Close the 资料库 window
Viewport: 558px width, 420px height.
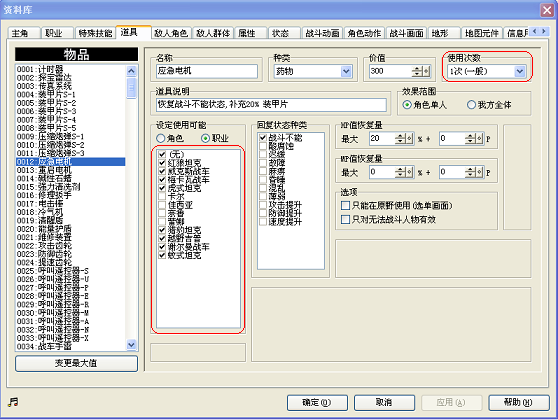pos(547,10)
